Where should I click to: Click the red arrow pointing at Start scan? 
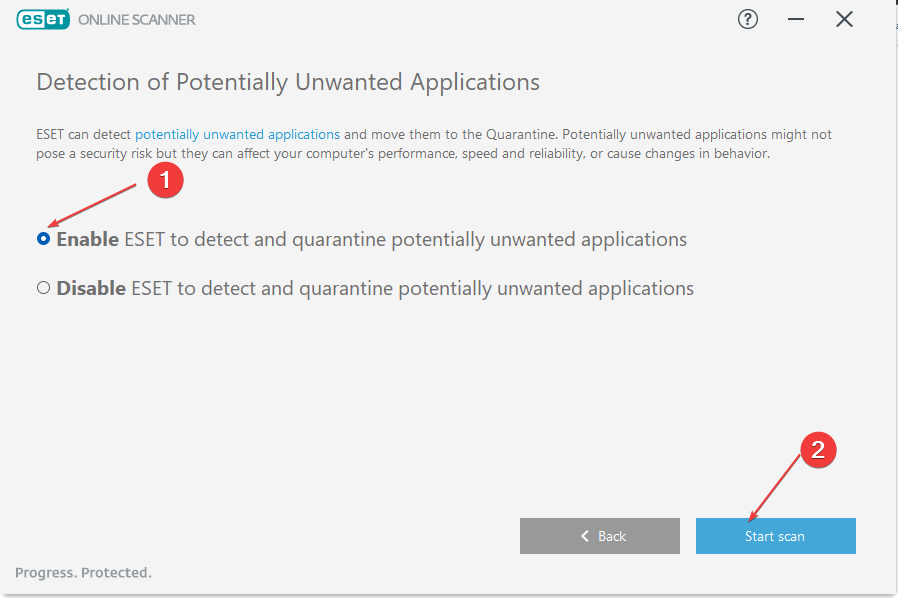click(774, 488)
